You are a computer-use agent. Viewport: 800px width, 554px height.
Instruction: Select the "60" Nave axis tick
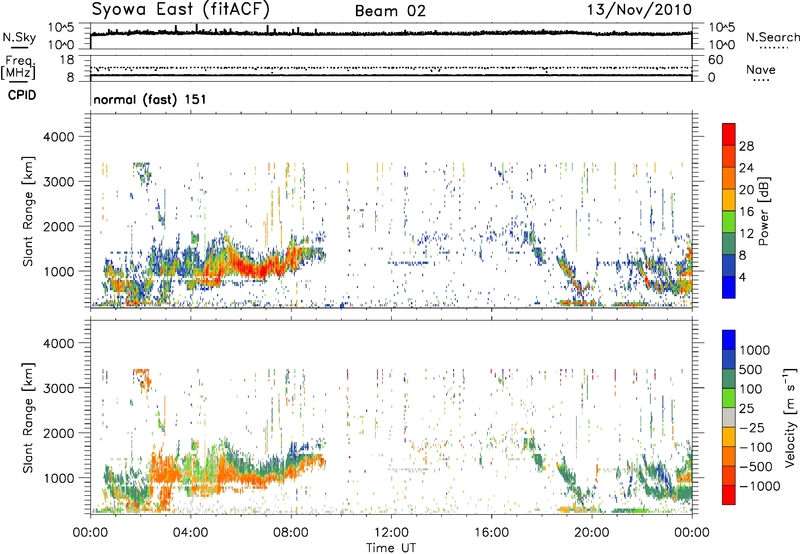(716, 60)
